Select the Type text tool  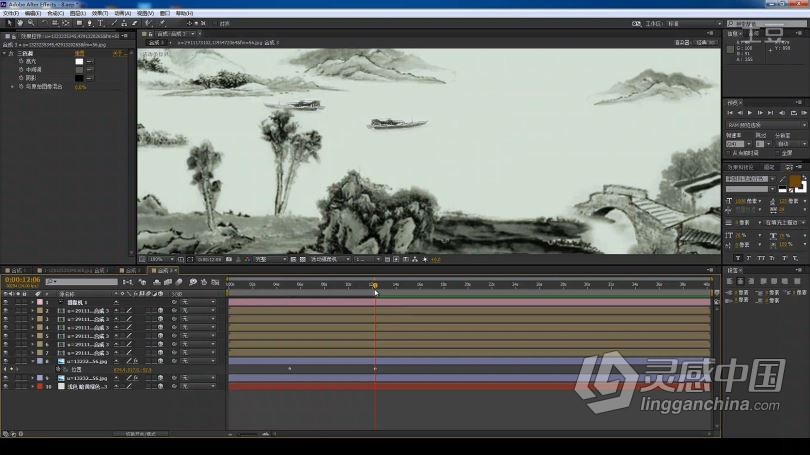(x=101, y=23)
